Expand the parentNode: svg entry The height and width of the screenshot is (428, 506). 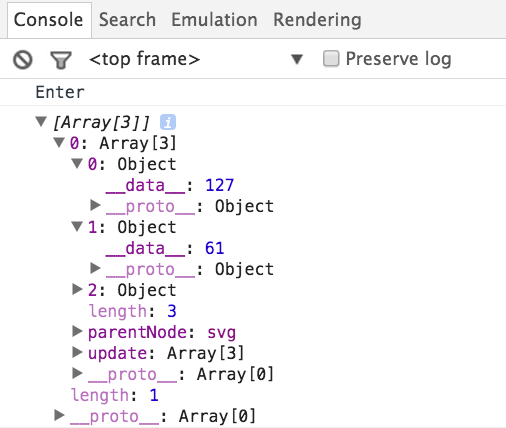[x=77, y=331]
